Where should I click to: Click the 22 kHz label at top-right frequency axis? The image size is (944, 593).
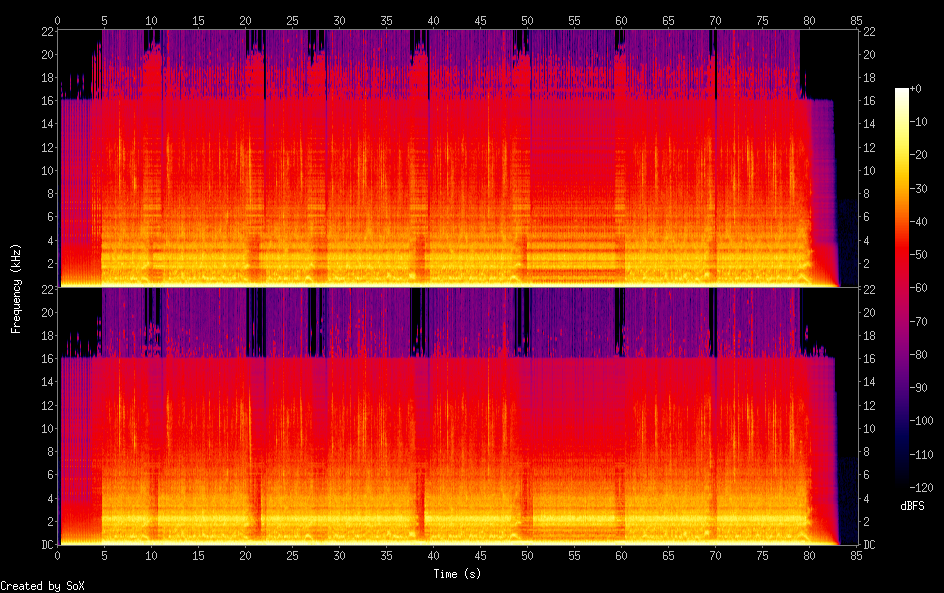(x=869, y=32)
